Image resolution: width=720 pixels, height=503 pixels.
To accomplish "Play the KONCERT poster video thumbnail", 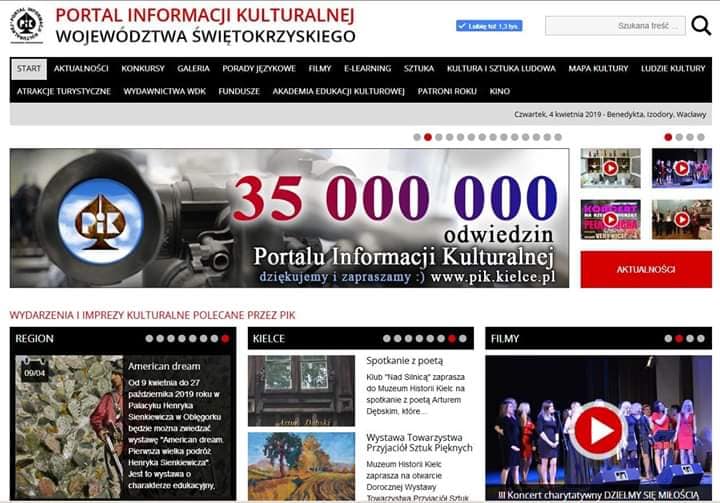I will click(x=610, y=220).
